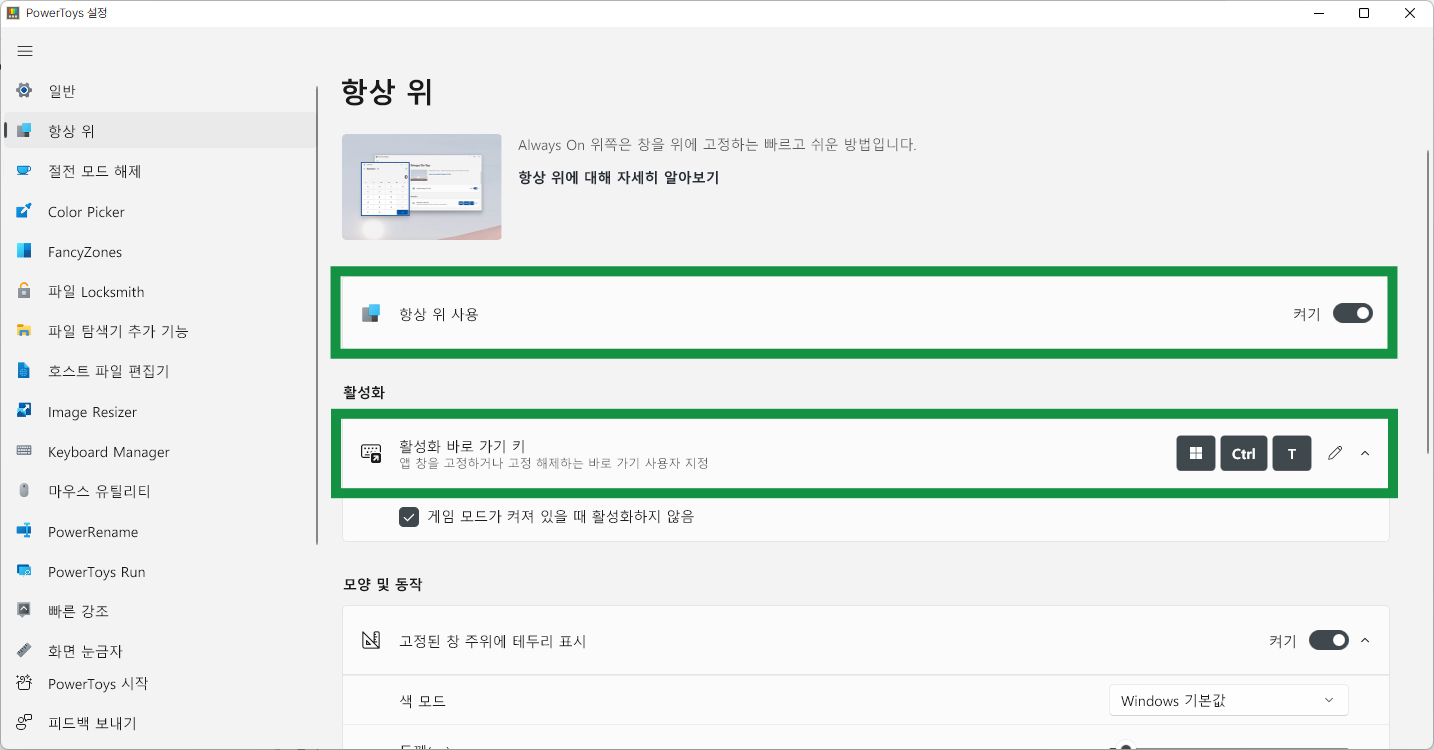Click the PowerRename sidebar icon

click(x=24, y=531)
